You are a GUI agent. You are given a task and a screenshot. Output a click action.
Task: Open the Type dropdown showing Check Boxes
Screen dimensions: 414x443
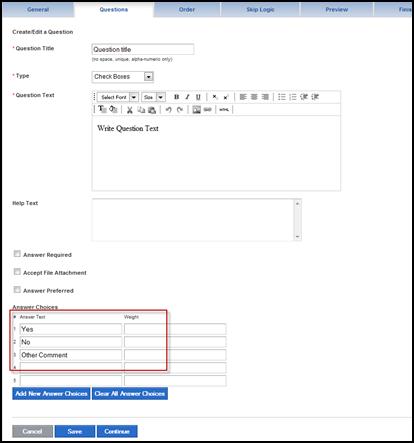[122, 77]
